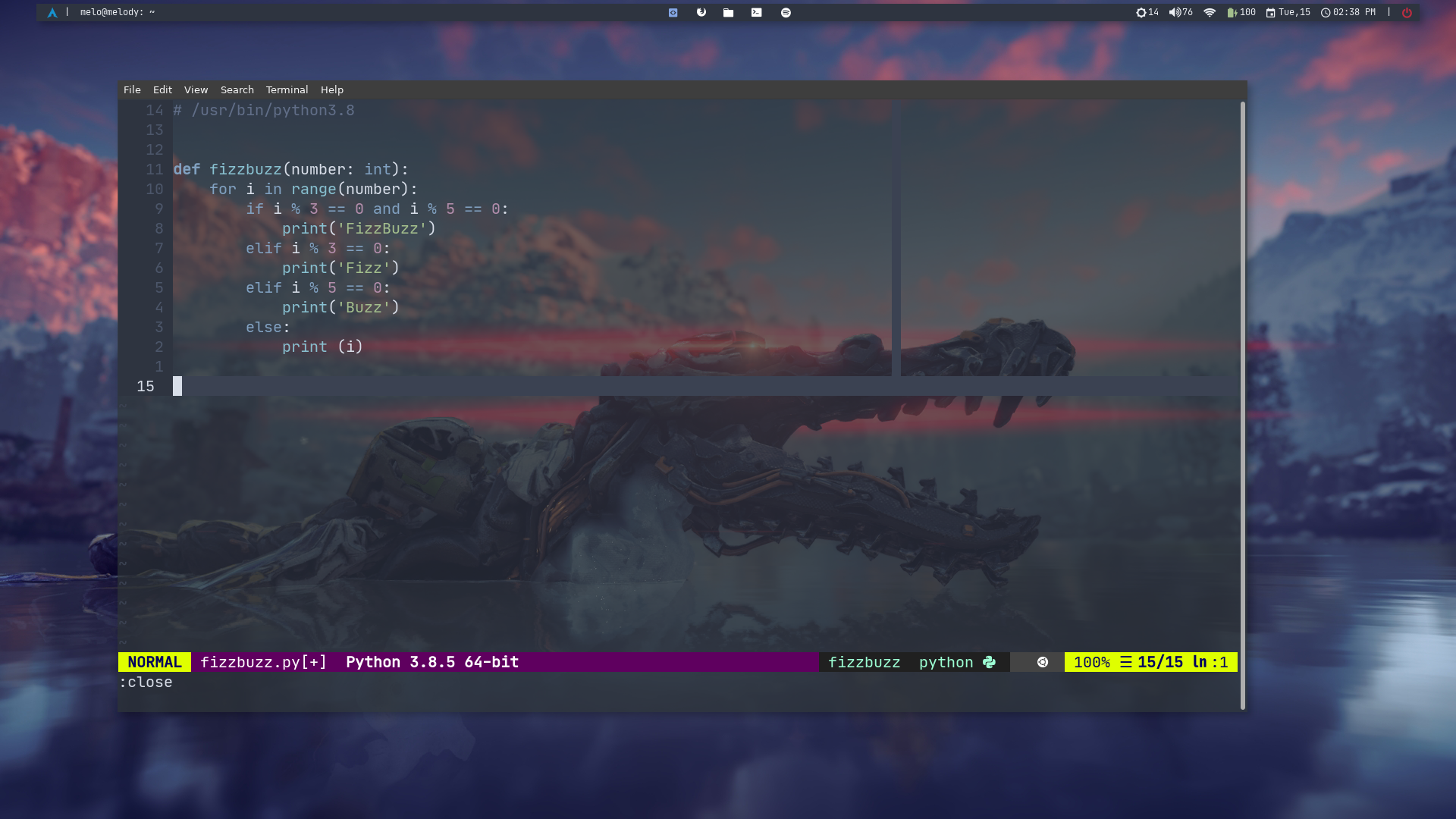Open the code editor launcher icon
This screenshot has width=1456, height=819.
(x=673, y=12)
